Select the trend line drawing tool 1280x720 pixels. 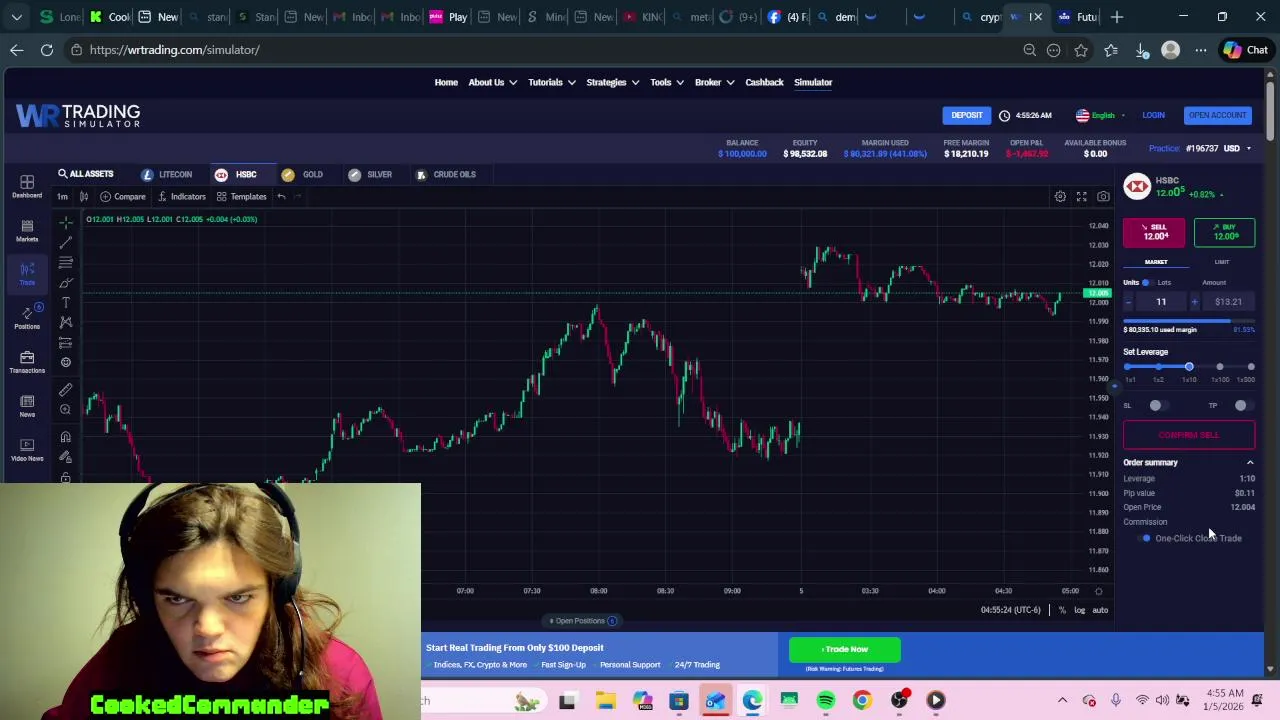tap(66, 242)
